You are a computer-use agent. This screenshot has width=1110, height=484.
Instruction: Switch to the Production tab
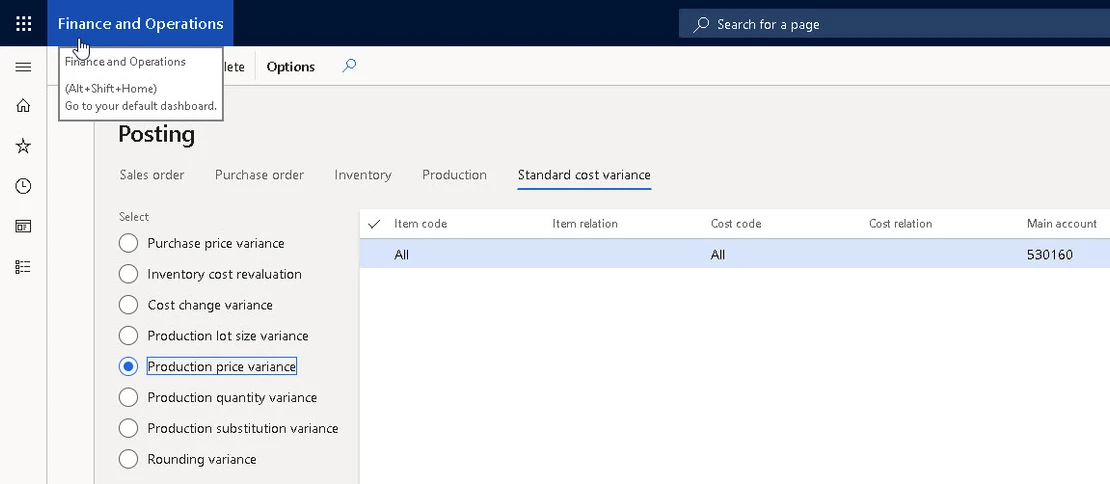coord(454,175)
